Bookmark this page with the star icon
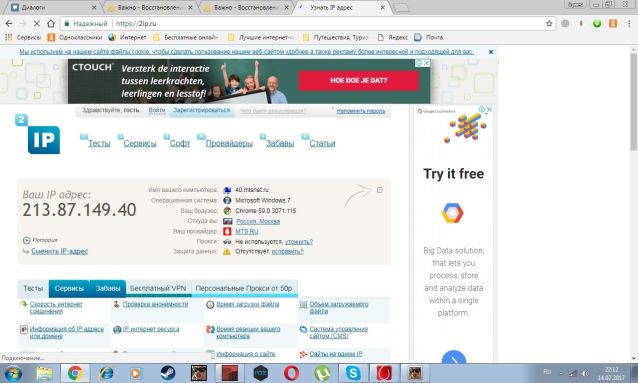Screen dimensions: 638x383 coord(549,24)
